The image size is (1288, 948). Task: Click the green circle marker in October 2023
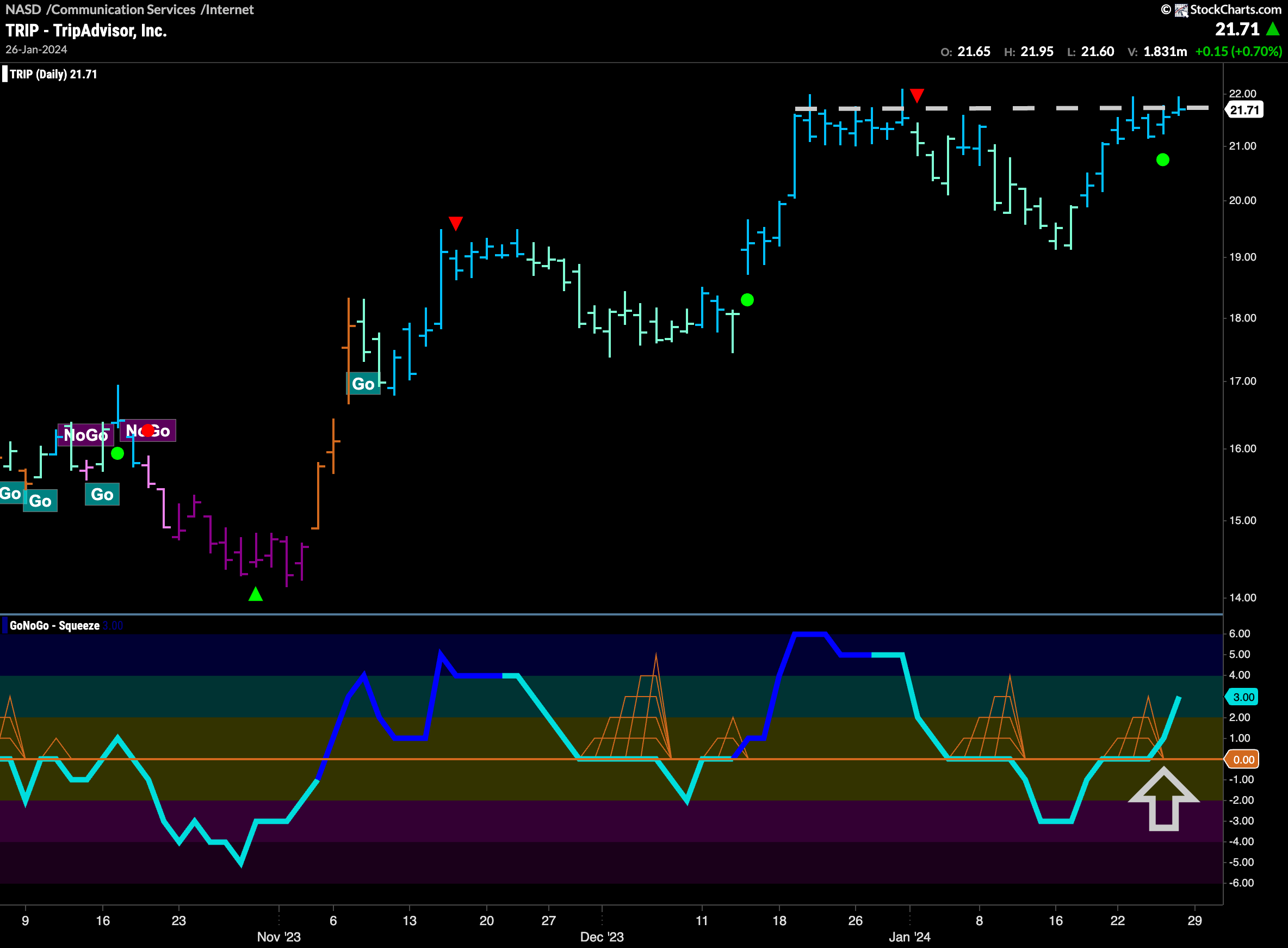click(x=117, y=453)
